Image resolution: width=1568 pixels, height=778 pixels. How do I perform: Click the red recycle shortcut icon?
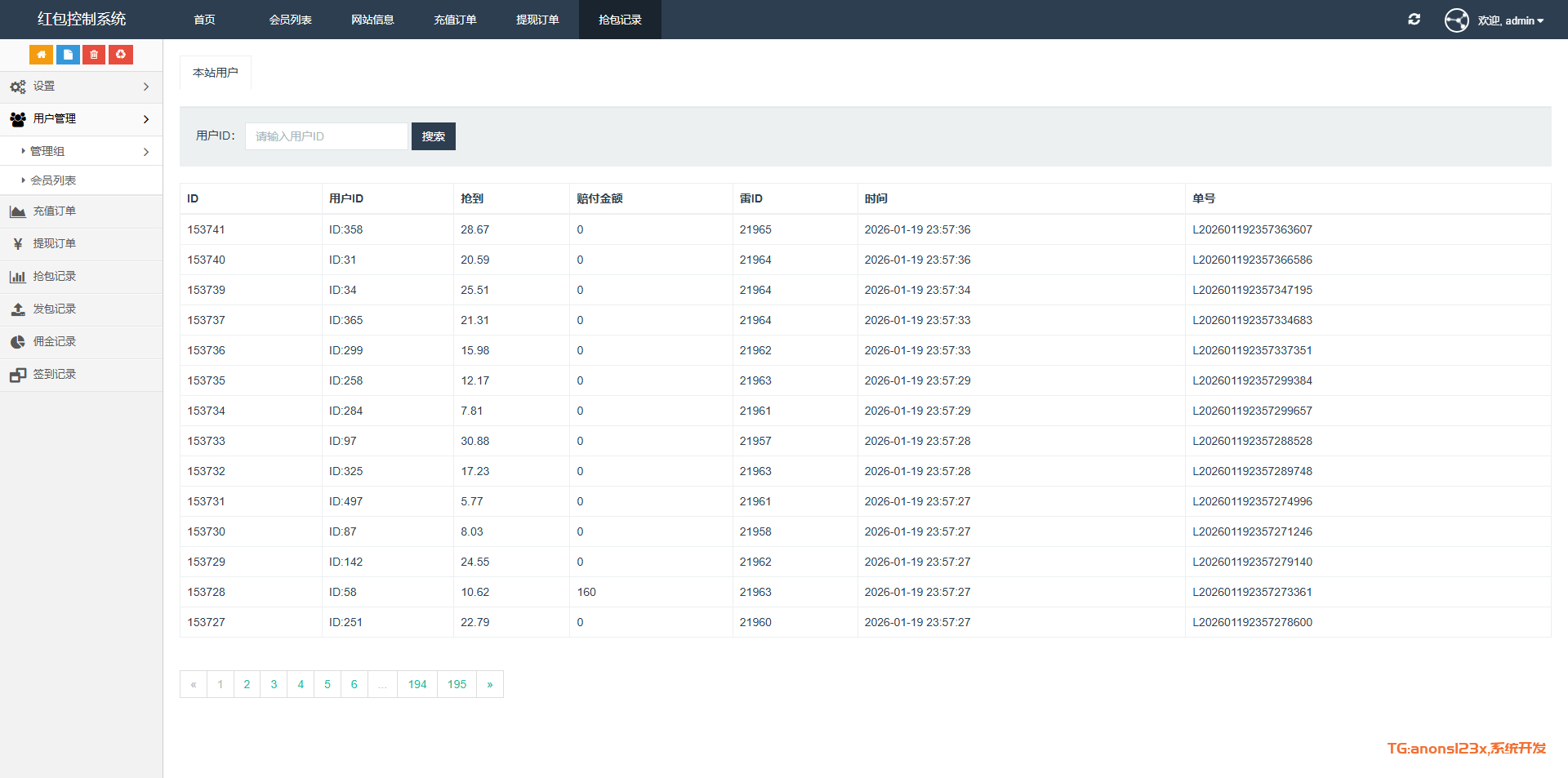pos(121,55)
